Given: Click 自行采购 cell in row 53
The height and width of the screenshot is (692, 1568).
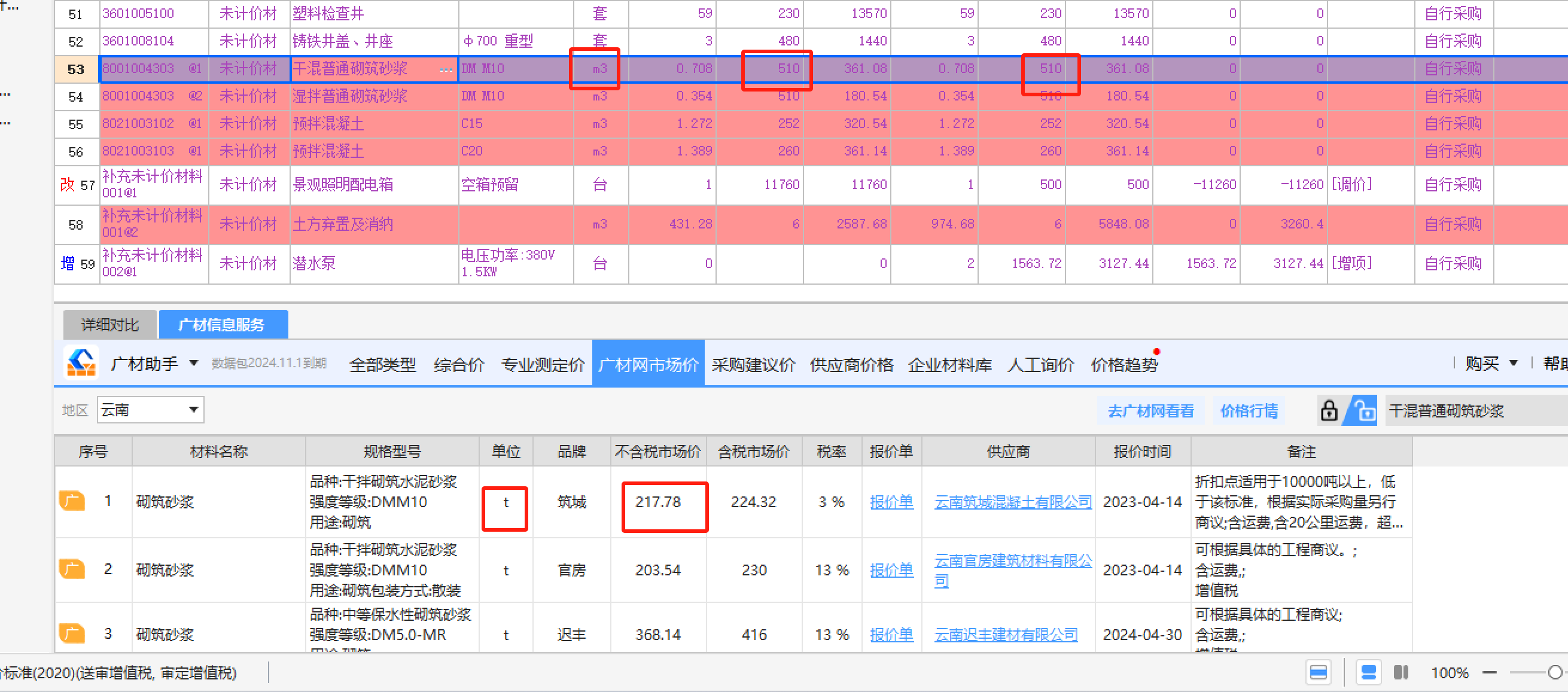Looking at the screenshot, I should (x=1453, y=69).
